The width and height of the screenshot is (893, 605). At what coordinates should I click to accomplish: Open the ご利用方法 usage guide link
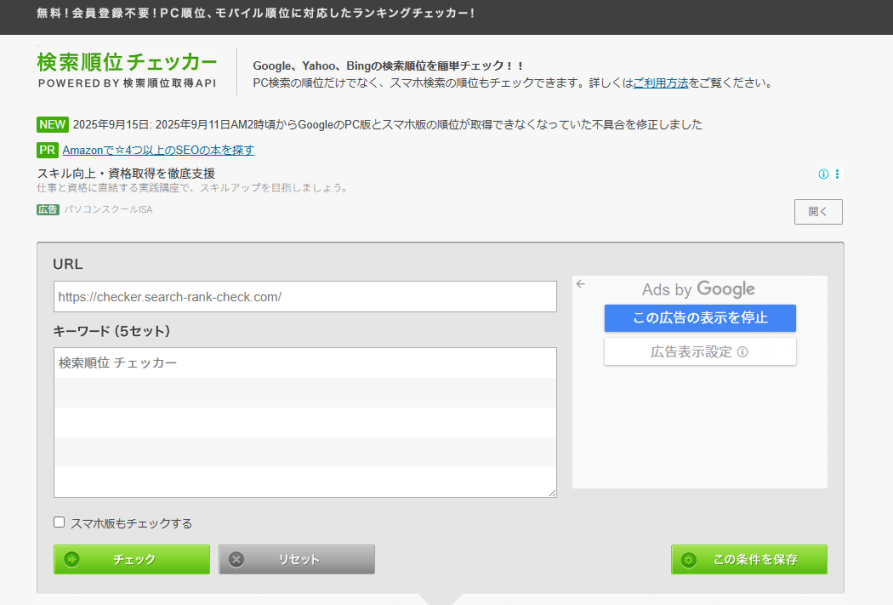pyautogui.click(x=660, y=83)
